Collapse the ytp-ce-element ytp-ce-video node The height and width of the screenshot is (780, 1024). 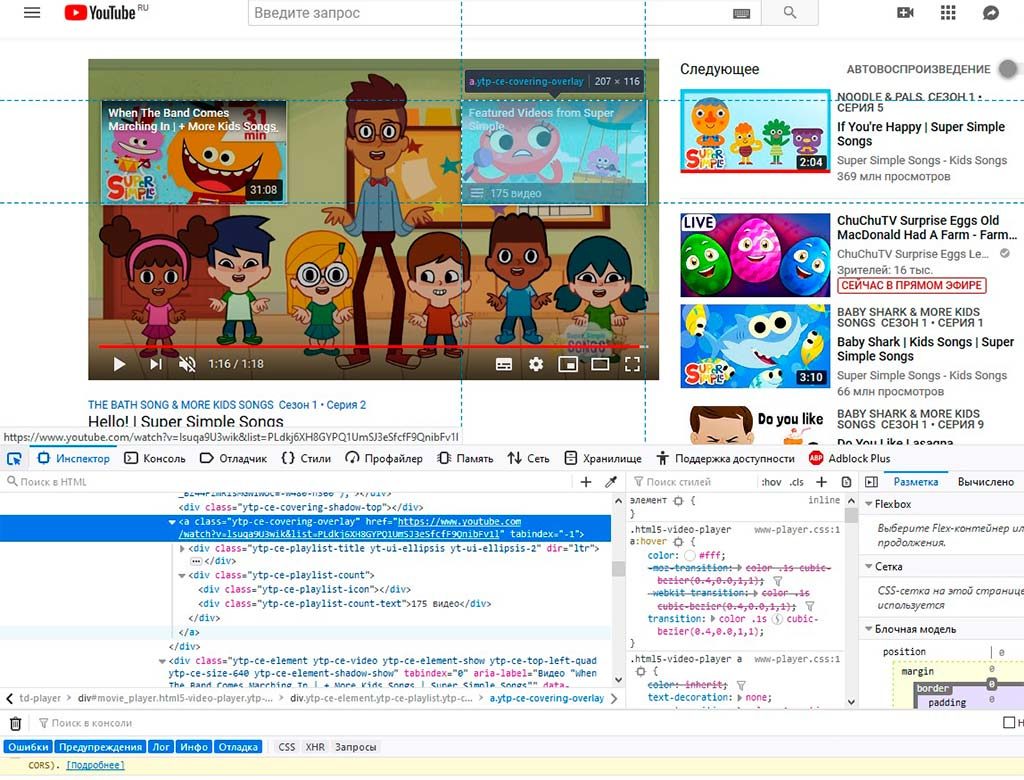(162, 661)
